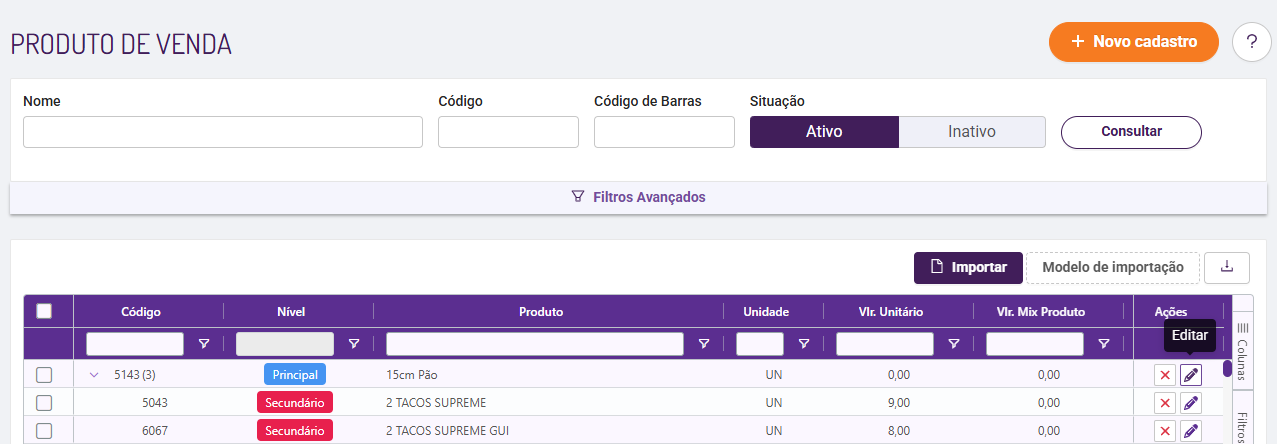Image resolution: width=1277 pixels, height=444 pixels.
Task: Delete product with code 5043
Action: pos(1164,403)
